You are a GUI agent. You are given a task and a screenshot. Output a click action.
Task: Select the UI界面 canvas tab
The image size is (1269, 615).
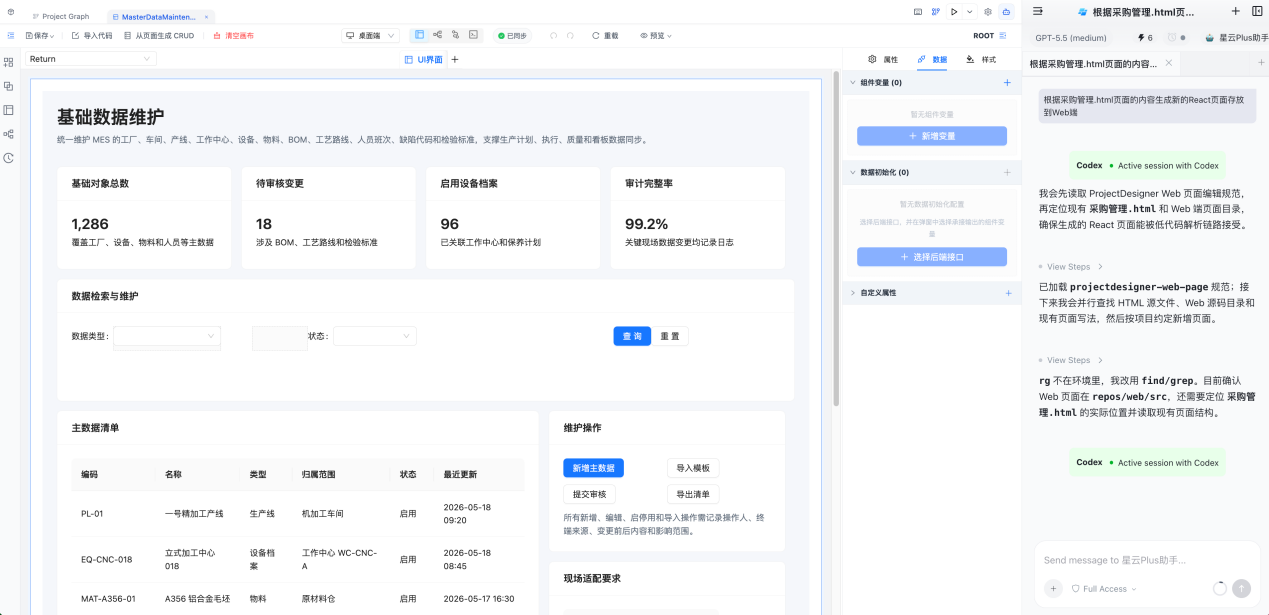(423, 60)
